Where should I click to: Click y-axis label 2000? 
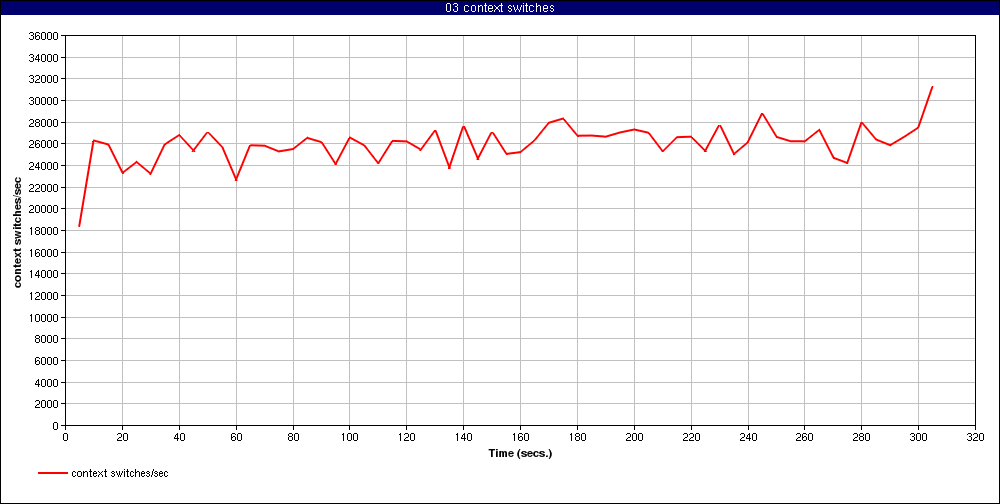click(47, 404)
